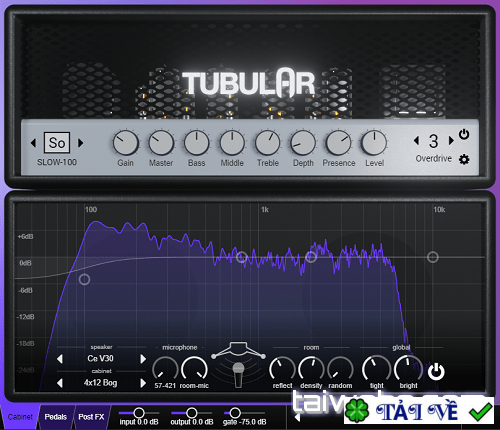Screen dimensions: 500x430
Task: Click the reflect knob
Action: (x=282, y=369)
